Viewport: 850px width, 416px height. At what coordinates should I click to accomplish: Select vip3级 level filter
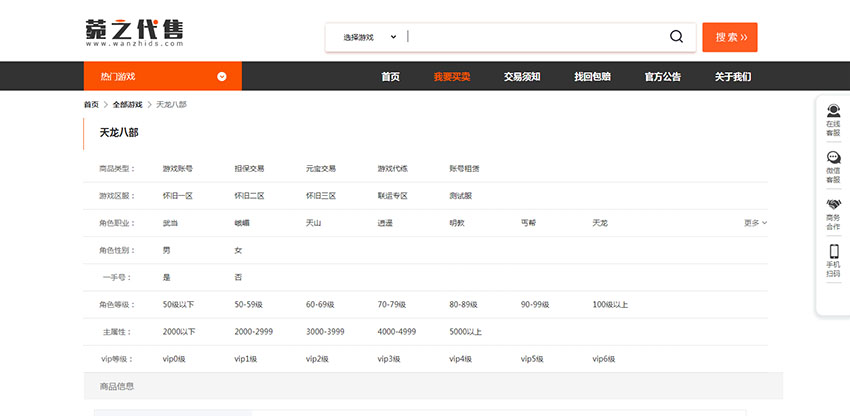(388, 359)
